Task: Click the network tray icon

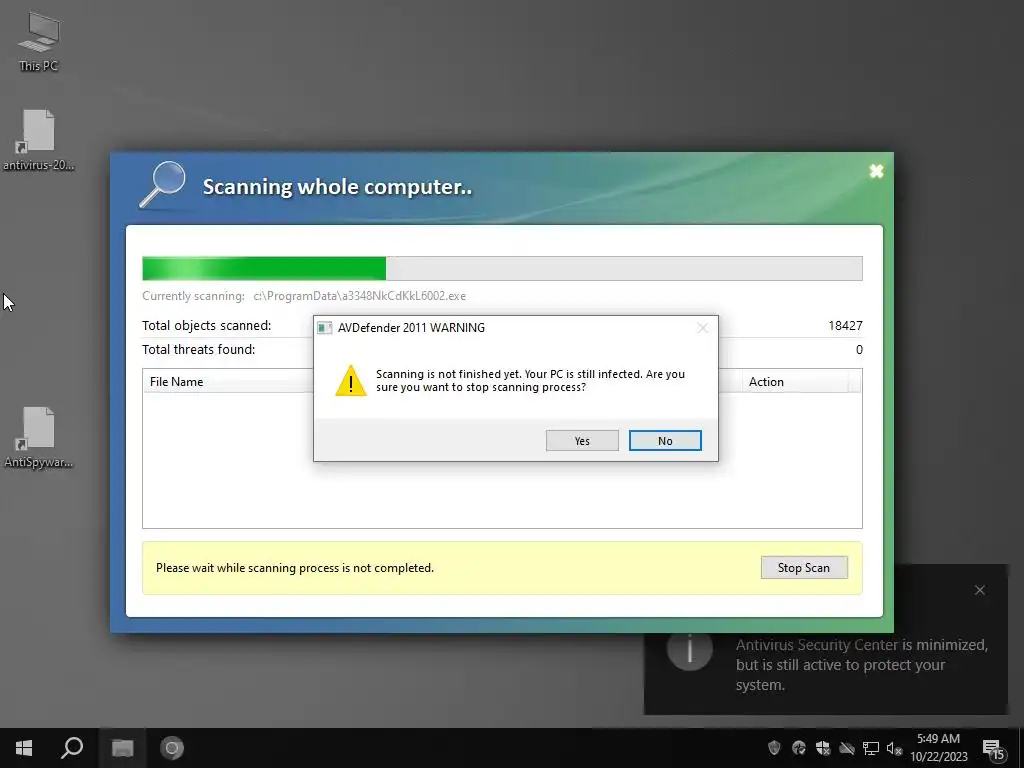Action: 871,748
